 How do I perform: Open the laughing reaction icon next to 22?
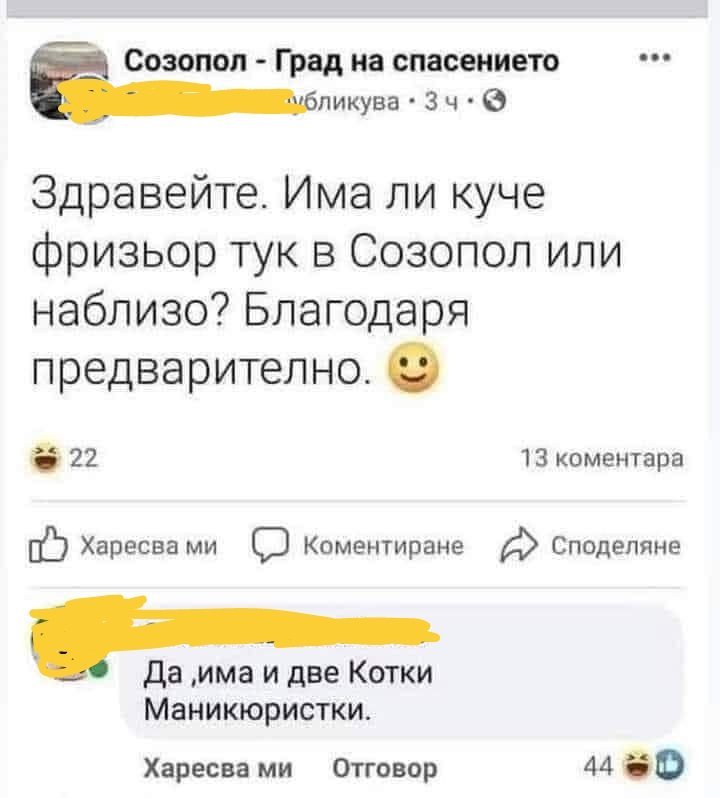(x=46, y=458)
